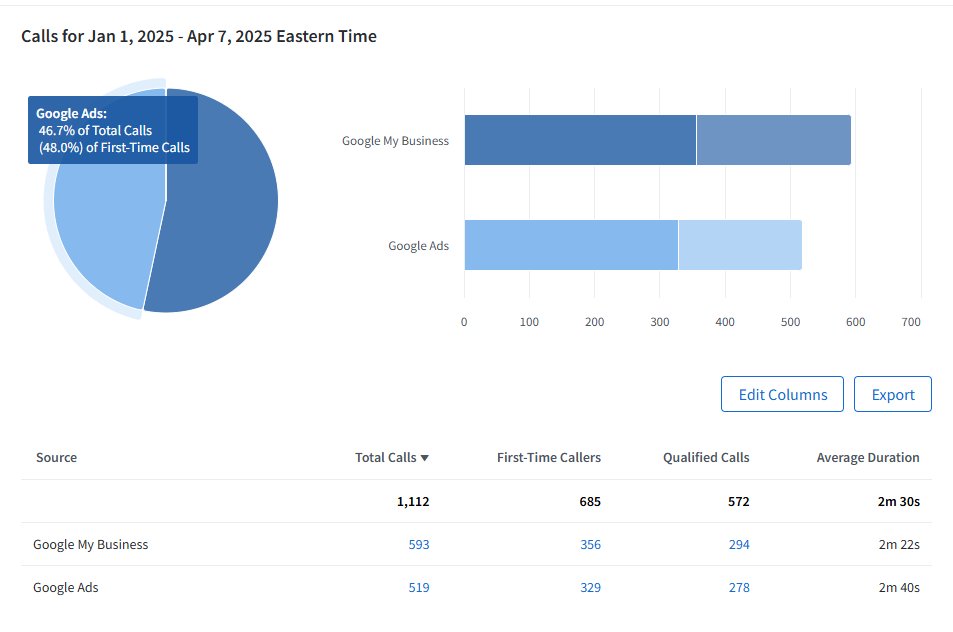Click the 700 axis label
Viewport: 953px width, 632px height.
tap(911, 322)
